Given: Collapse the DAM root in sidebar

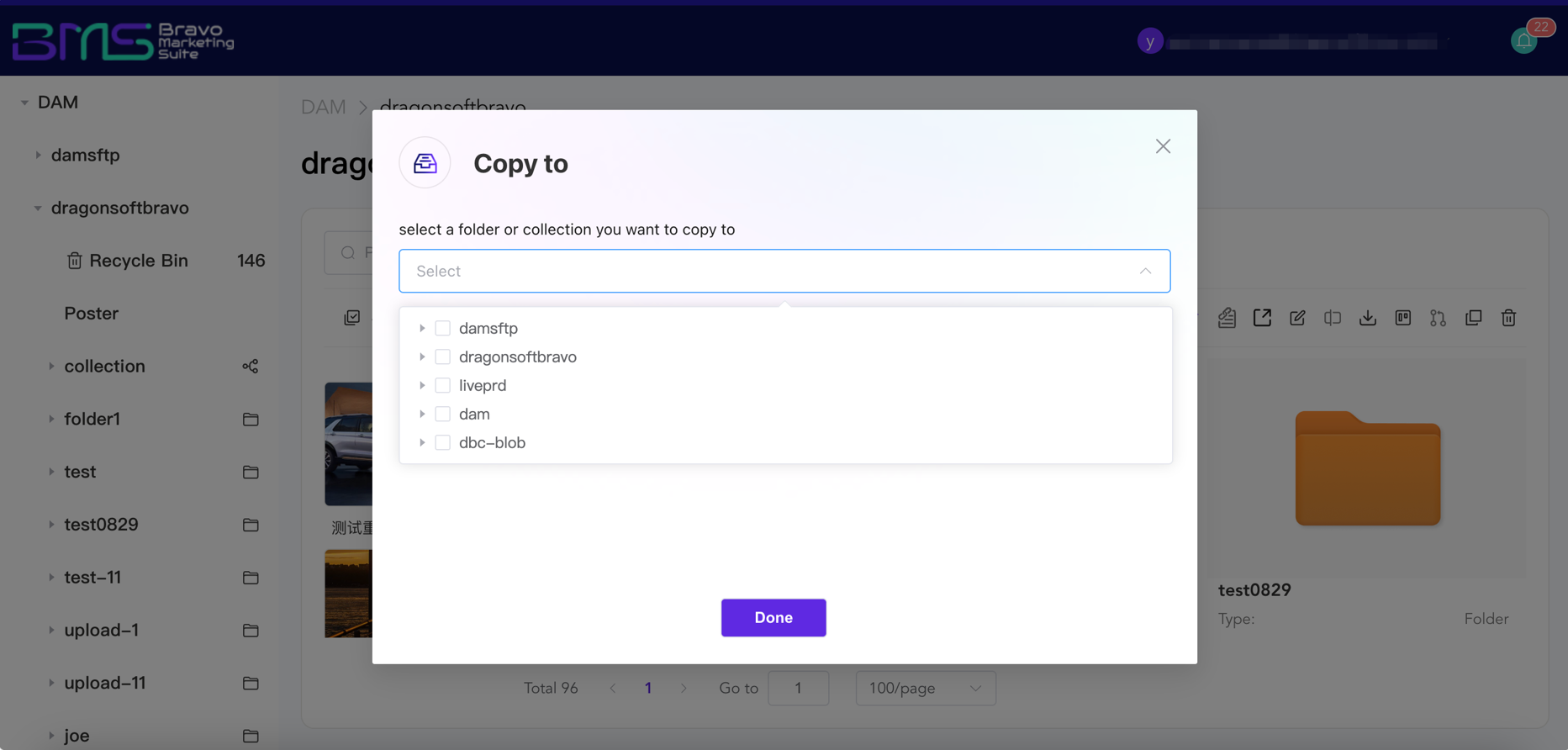Looking at the screenshot, I should tap(24, 103).
